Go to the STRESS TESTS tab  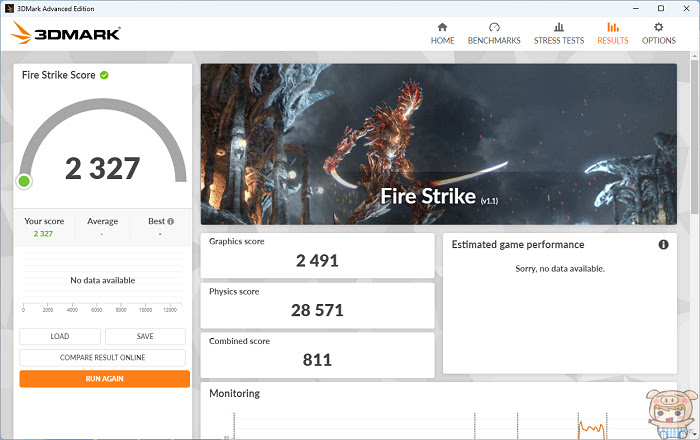point(559,41)
